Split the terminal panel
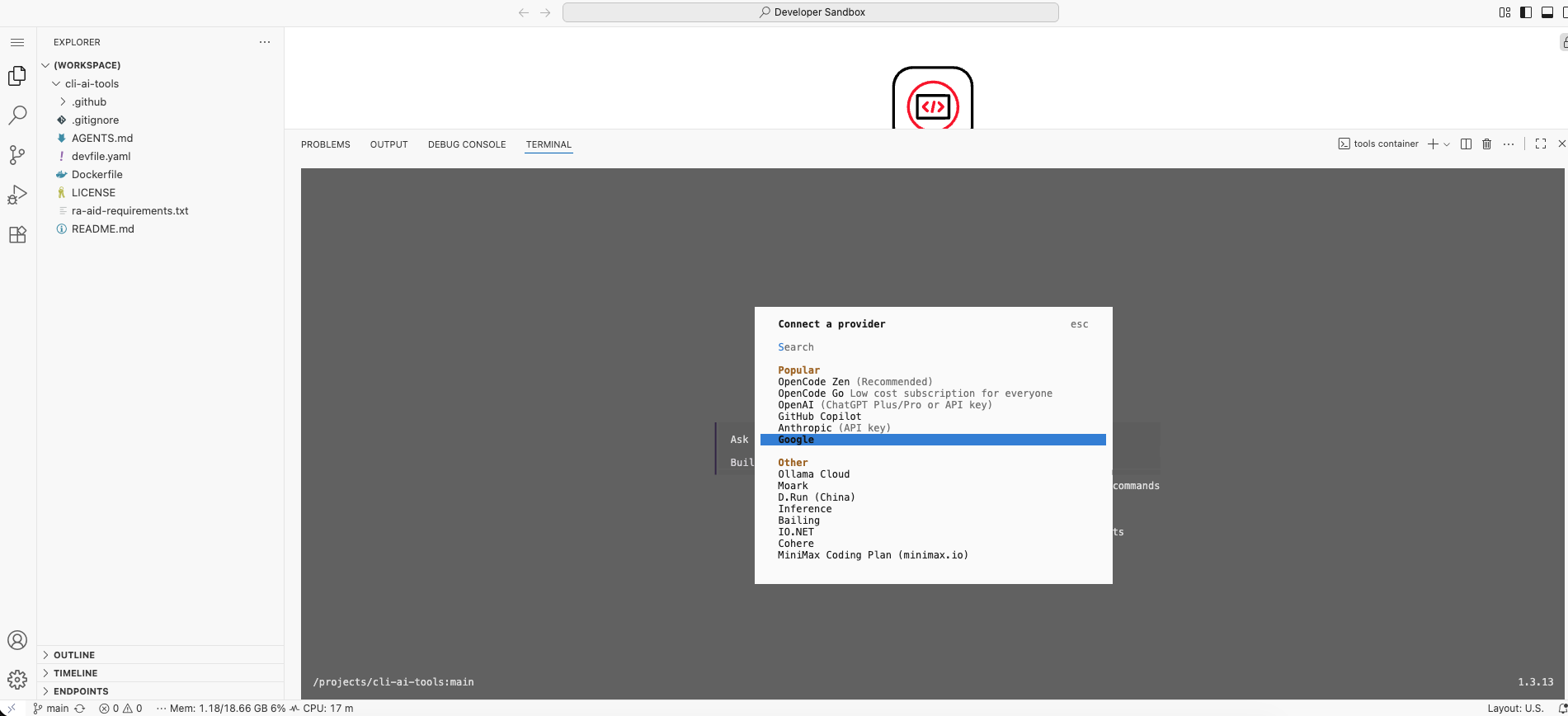The width and height of the screenshot is (1568, 716). click(1466, 144)
